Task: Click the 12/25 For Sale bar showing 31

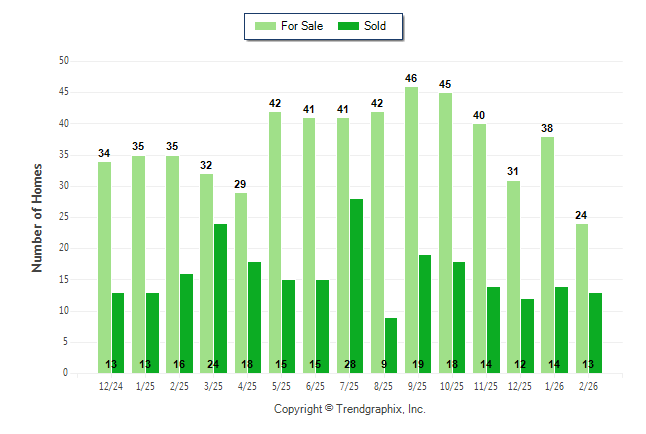Action: [x=513, y=277]
